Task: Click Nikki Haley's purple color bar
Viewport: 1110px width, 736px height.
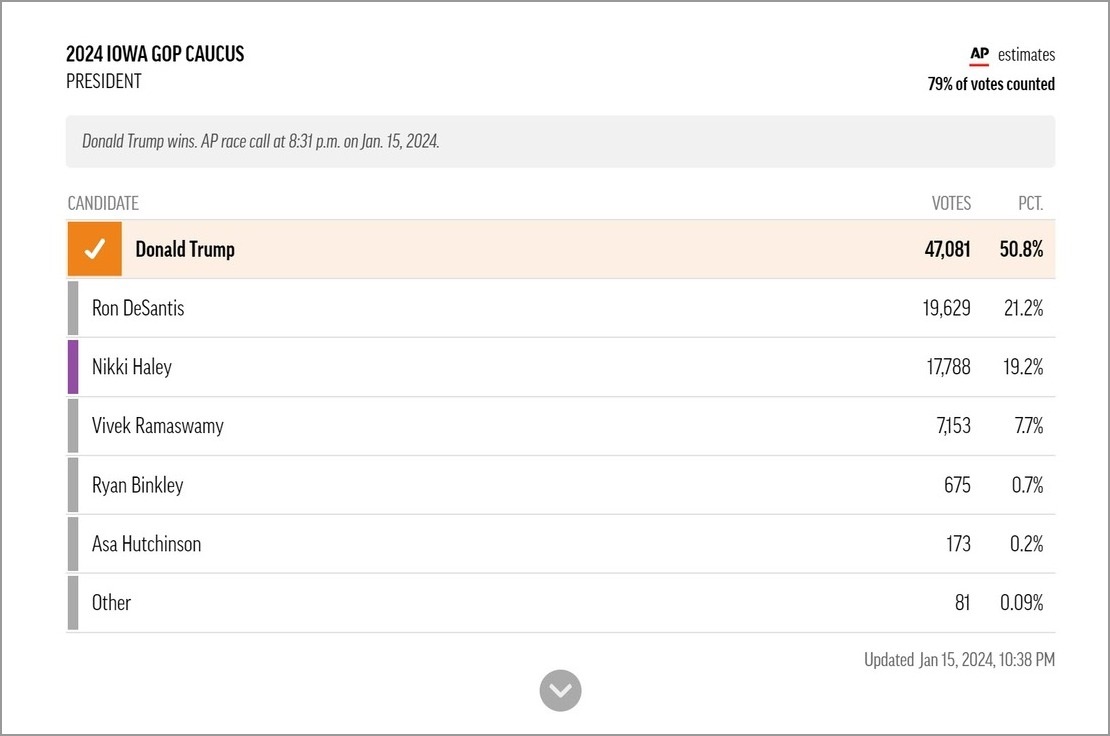Action: 73,367
